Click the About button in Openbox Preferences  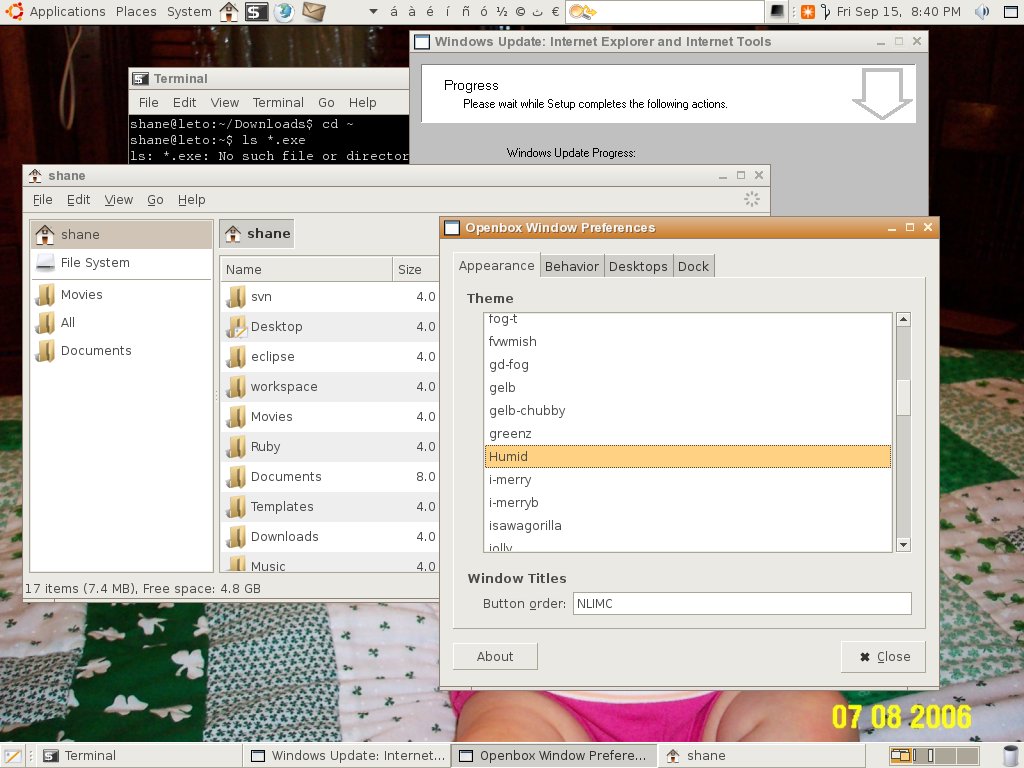[x=495, y=656]
